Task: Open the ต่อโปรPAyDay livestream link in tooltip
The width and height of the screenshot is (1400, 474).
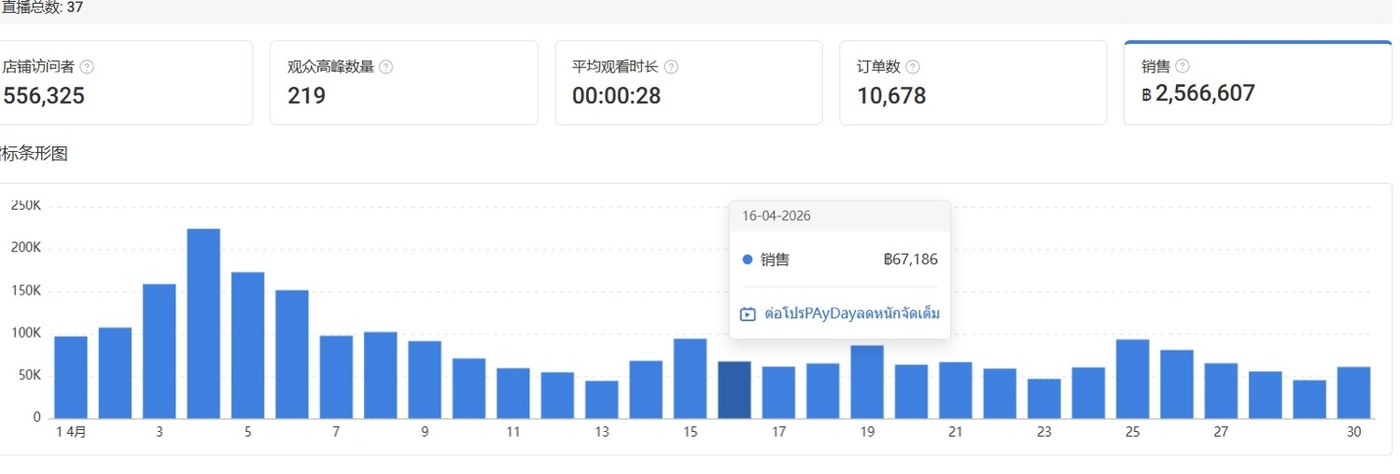Action: coord(852,314)
